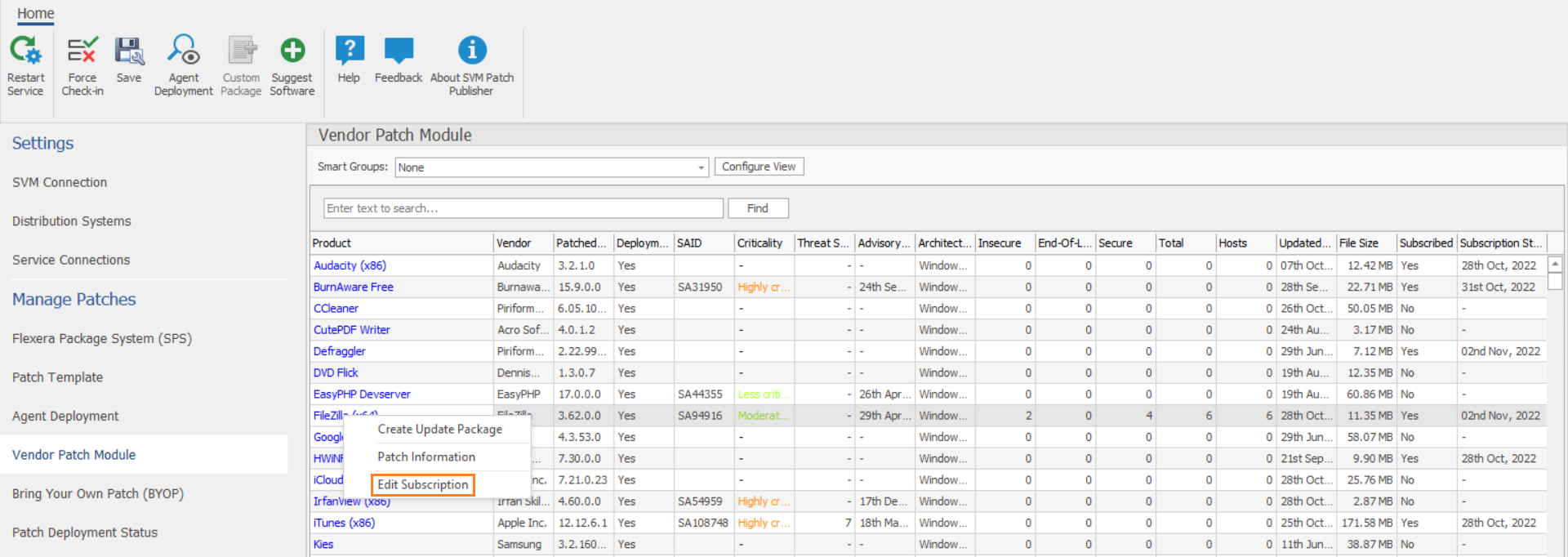Click the CCleaner product link
Viewport: 1568px width, 557px height.
[x=336, y=309]
